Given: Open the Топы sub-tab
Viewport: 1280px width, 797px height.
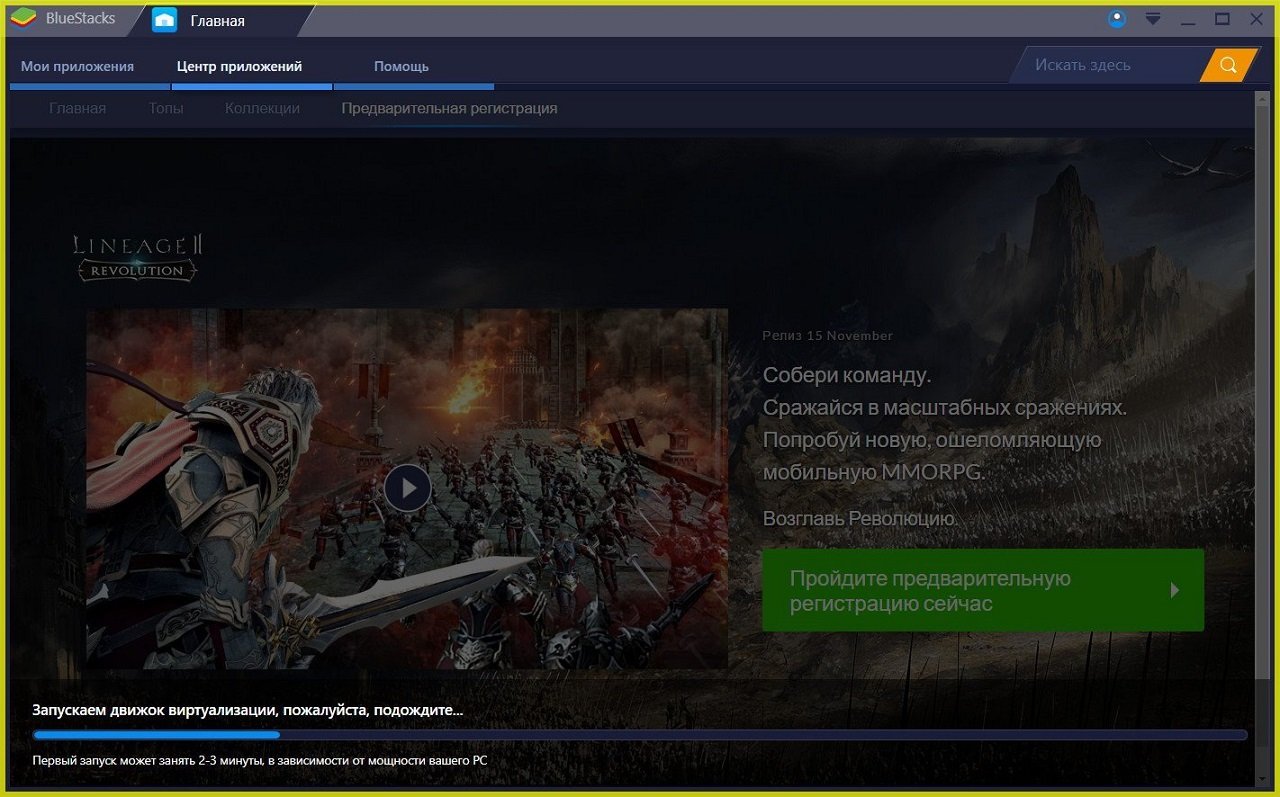Looking at the screenshot, I should tap(166, 108).
